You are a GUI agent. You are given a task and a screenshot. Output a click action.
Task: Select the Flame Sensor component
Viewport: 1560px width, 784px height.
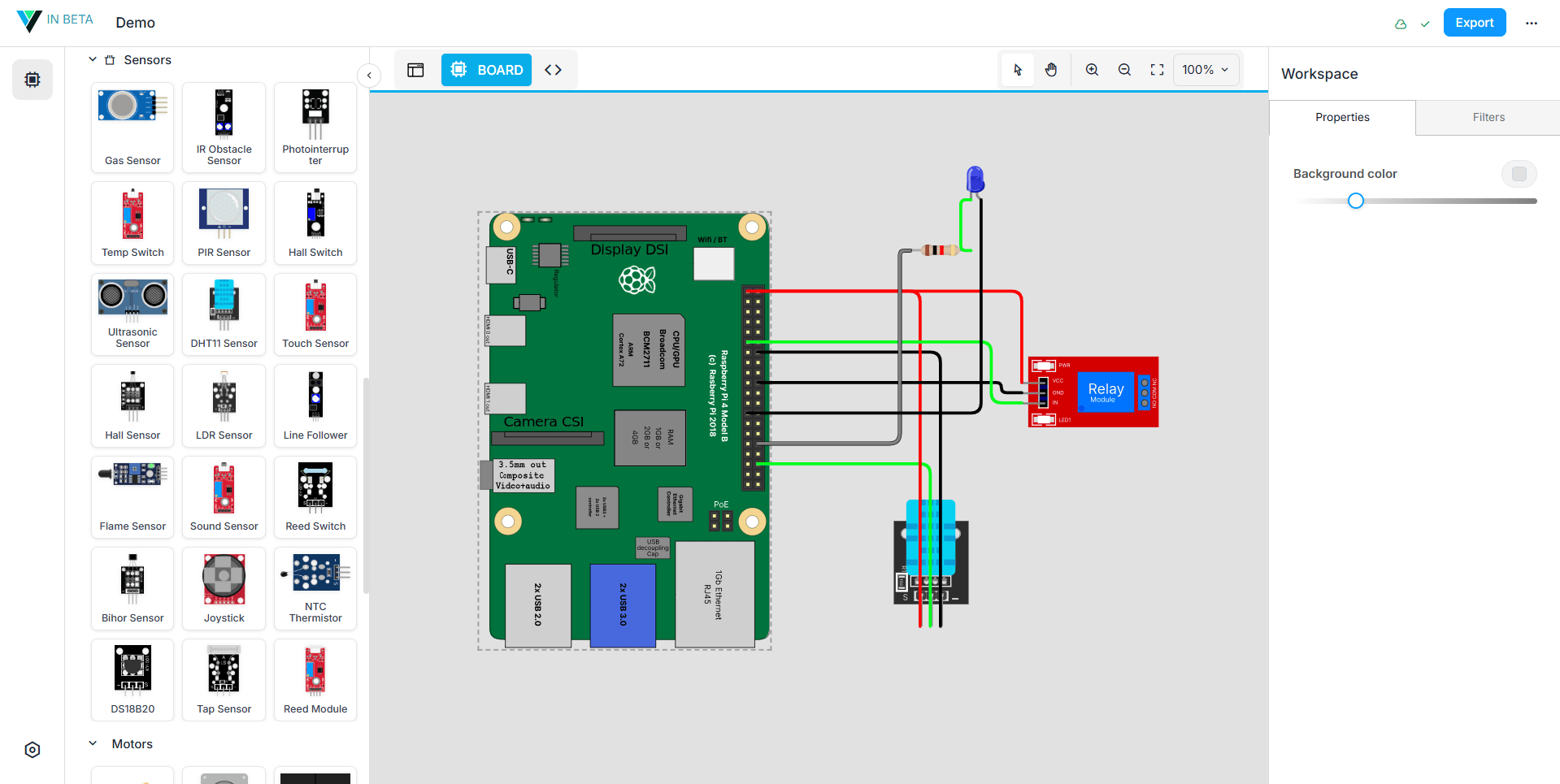coord(133,497)
